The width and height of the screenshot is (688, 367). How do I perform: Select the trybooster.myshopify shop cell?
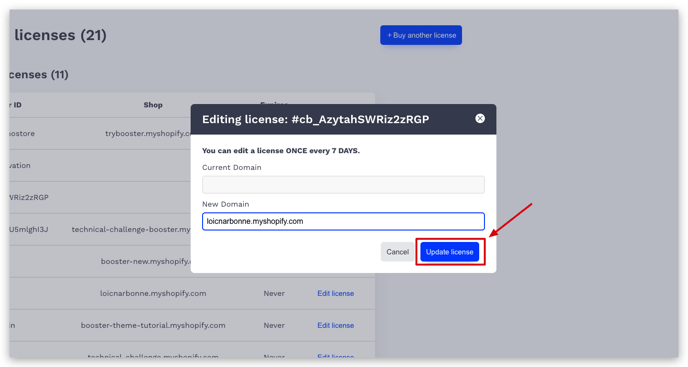tap(147, 133)
